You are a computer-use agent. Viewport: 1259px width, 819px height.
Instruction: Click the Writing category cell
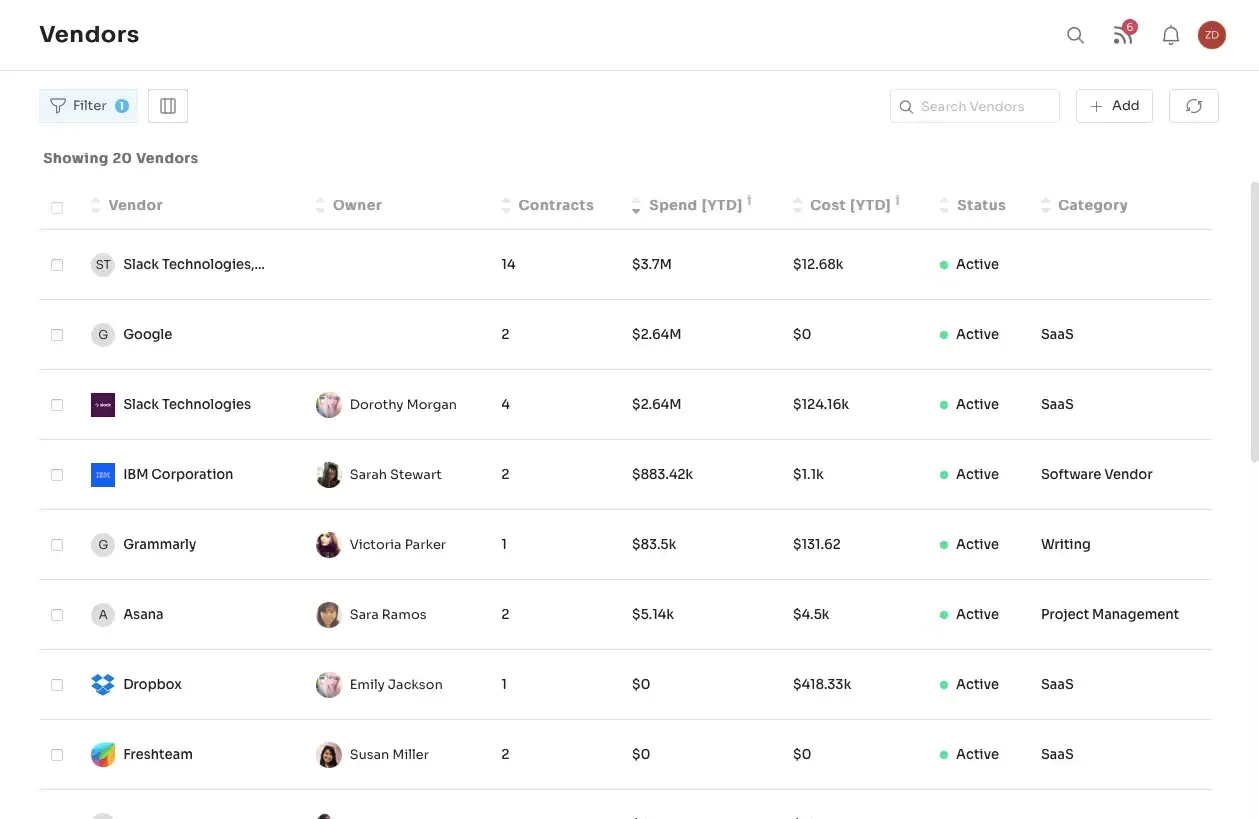coord(1066,545)
